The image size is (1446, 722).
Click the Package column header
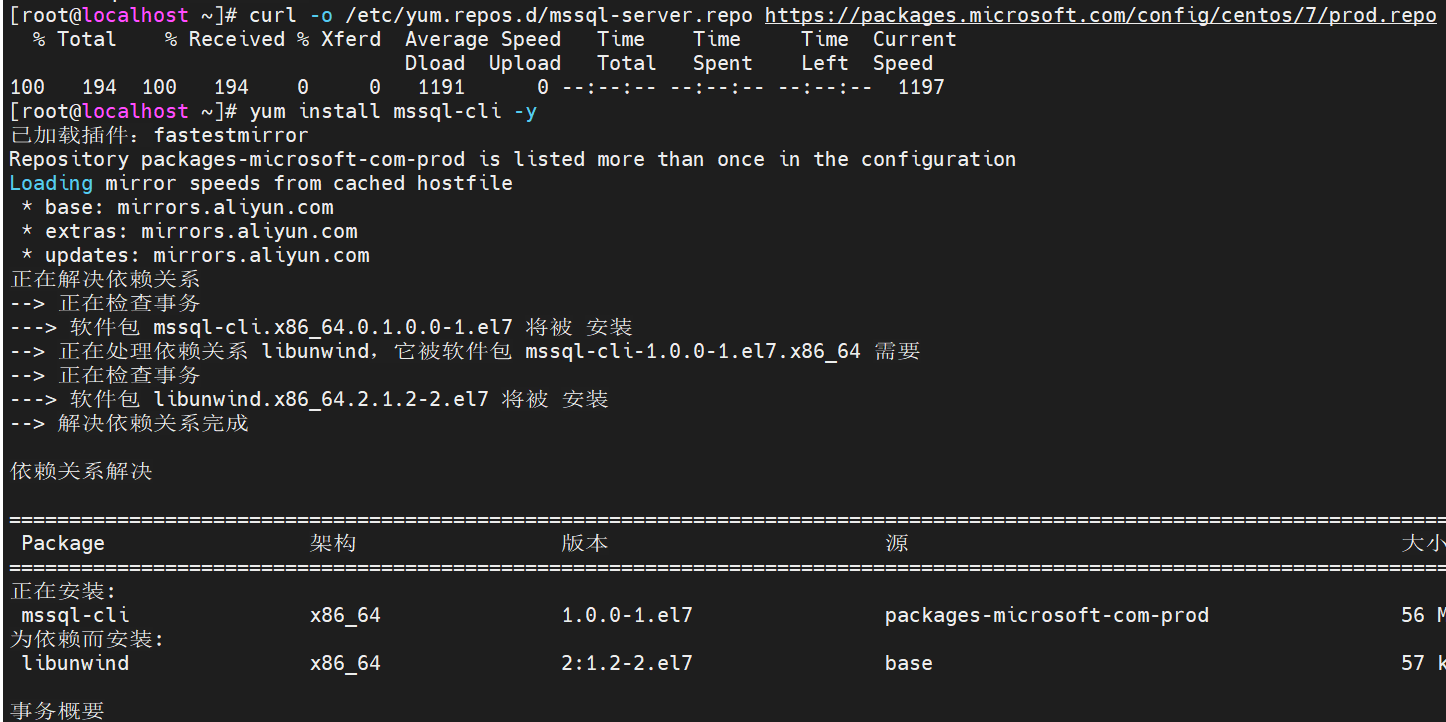click(63, 543)
